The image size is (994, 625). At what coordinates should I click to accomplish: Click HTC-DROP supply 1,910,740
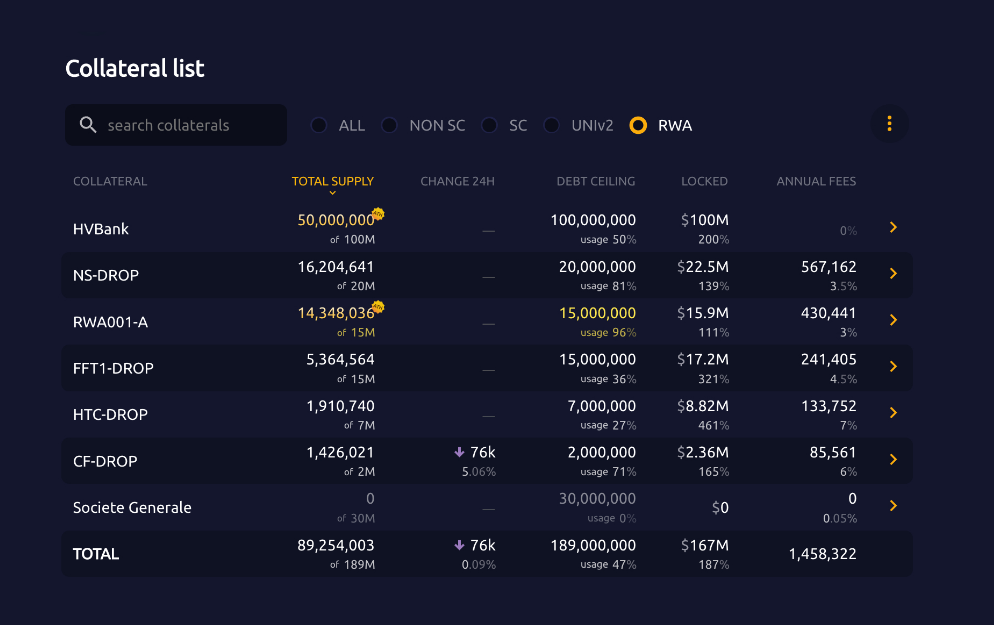point(340,406)
